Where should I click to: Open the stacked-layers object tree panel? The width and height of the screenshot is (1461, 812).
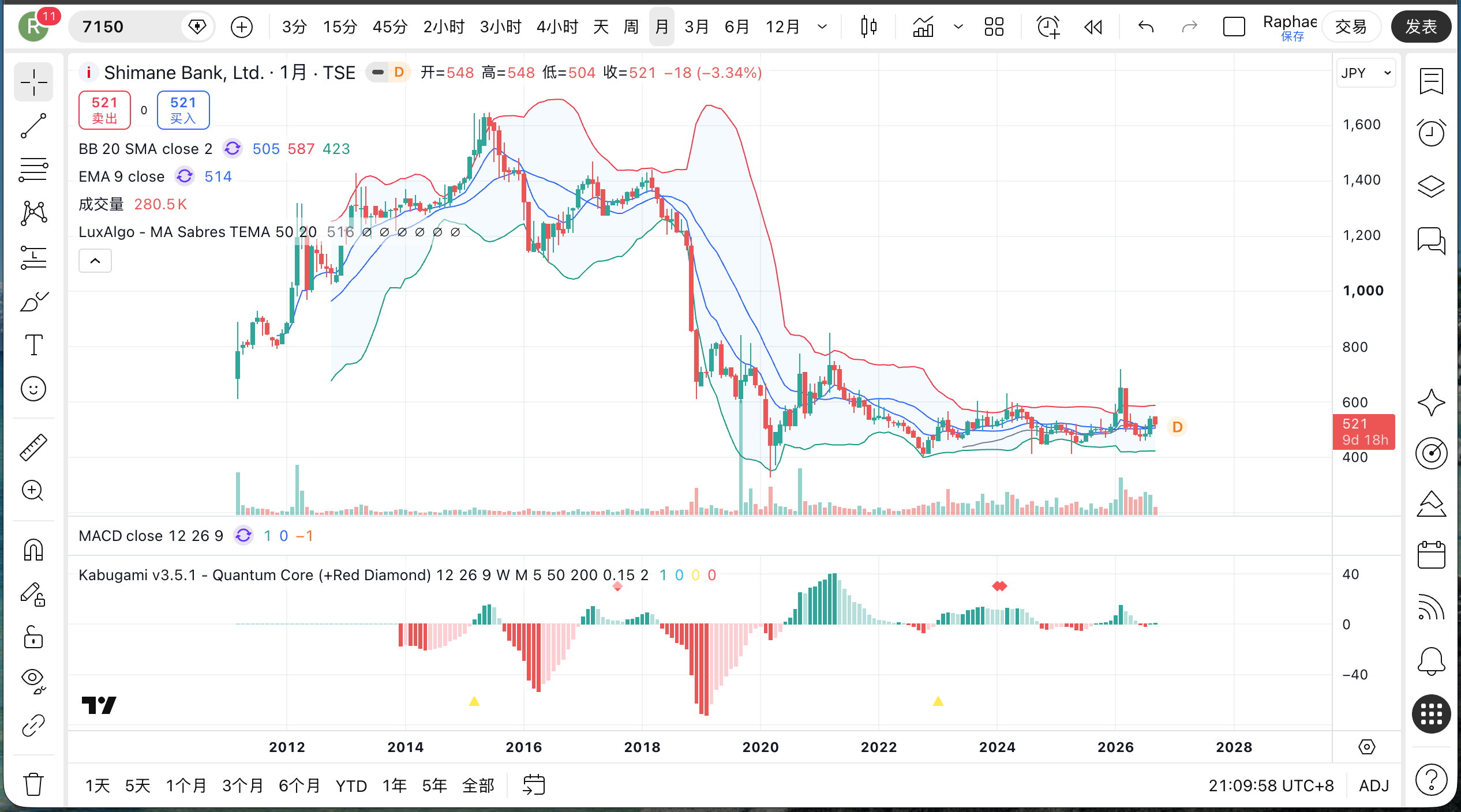[x=1432, y=186]
